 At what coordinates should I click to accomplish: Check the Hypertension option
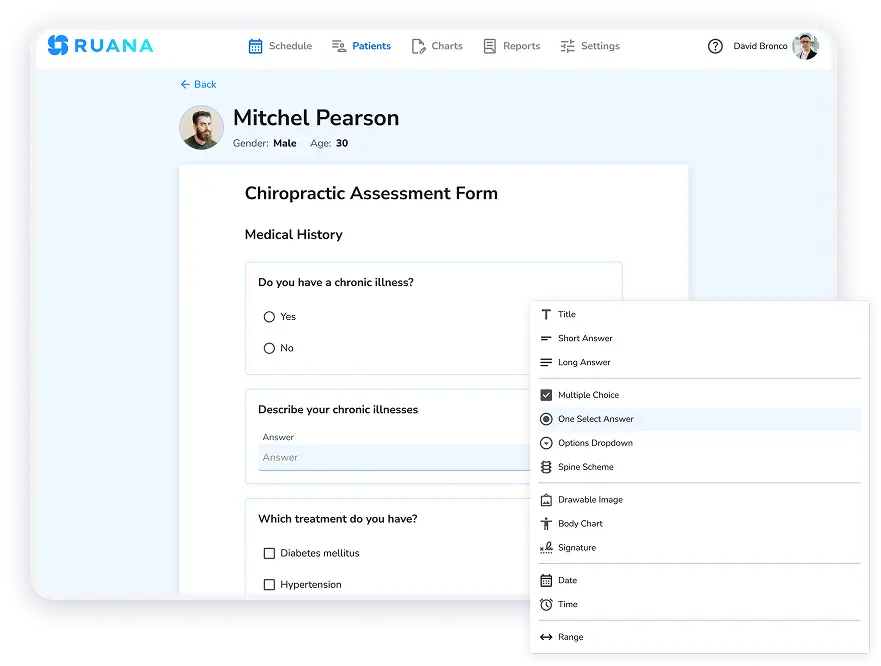(268, 584)
